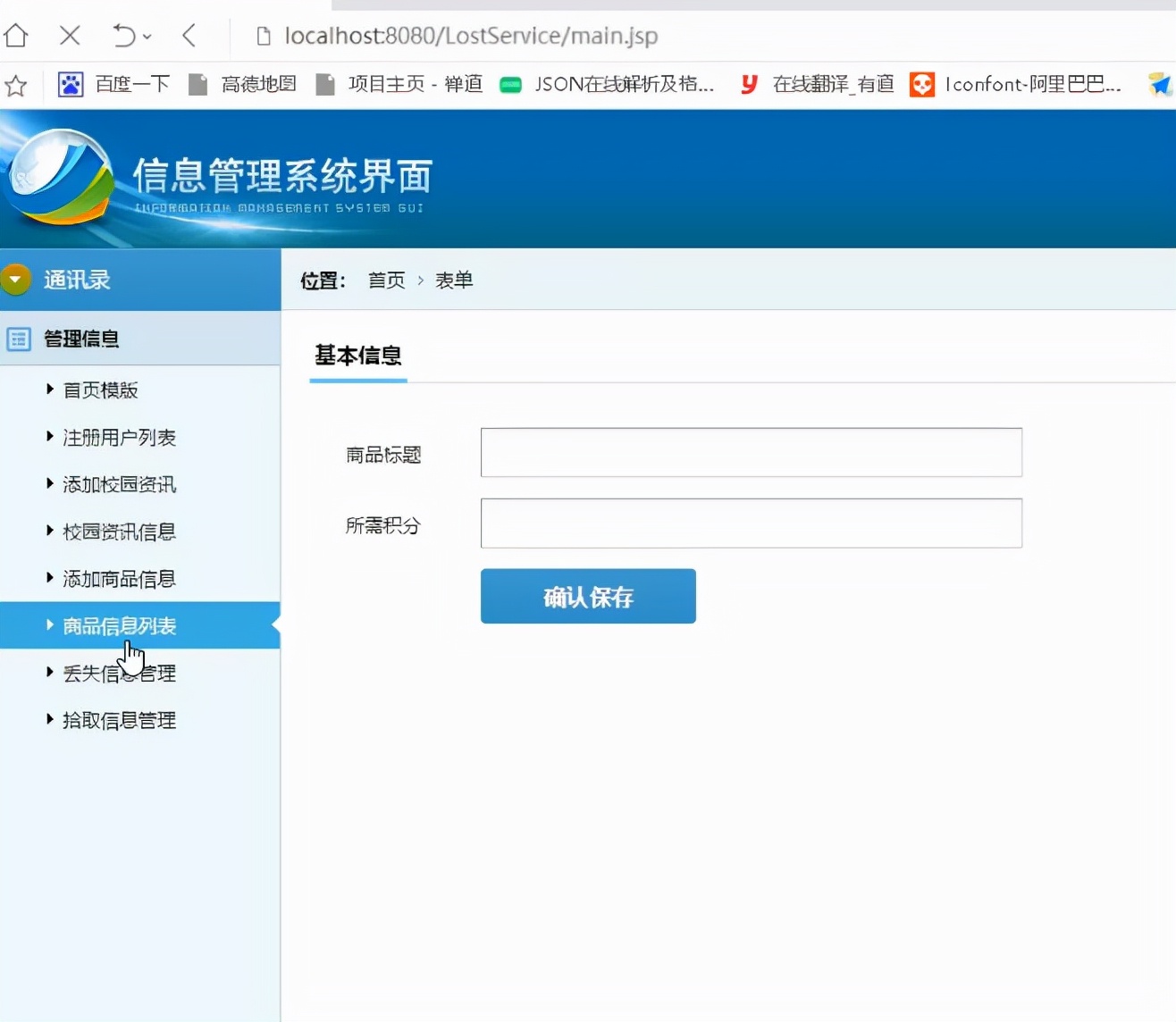Click the 确认保存 button
The image size is (1176, 1022).
tap(587, 596)
